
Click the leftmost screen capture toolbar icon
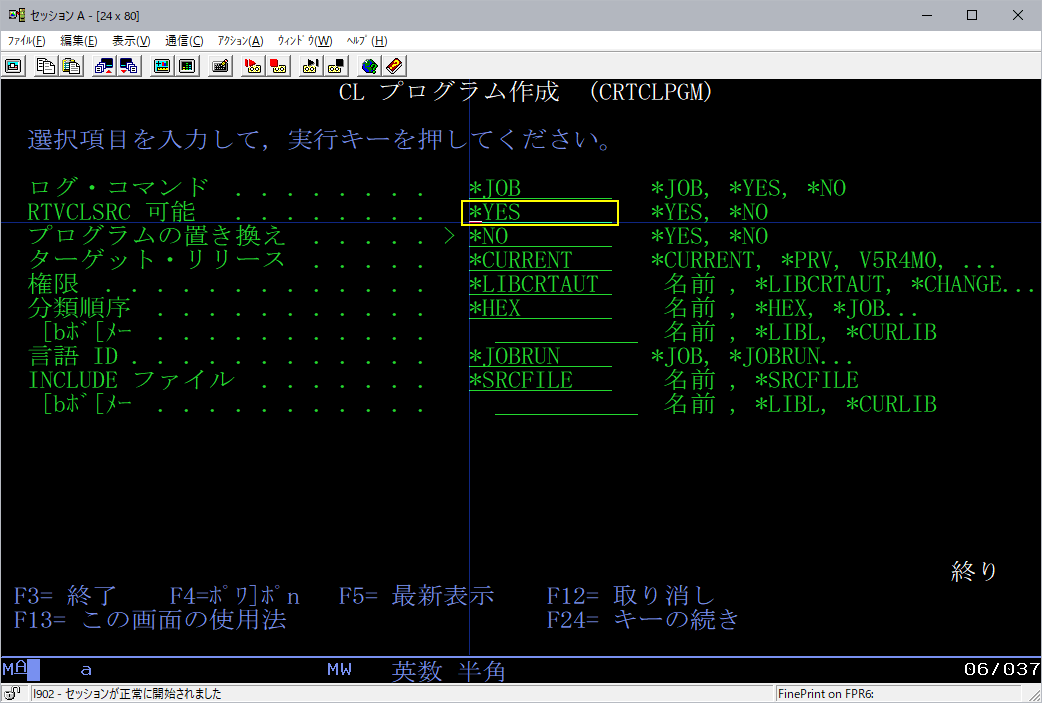12,66
